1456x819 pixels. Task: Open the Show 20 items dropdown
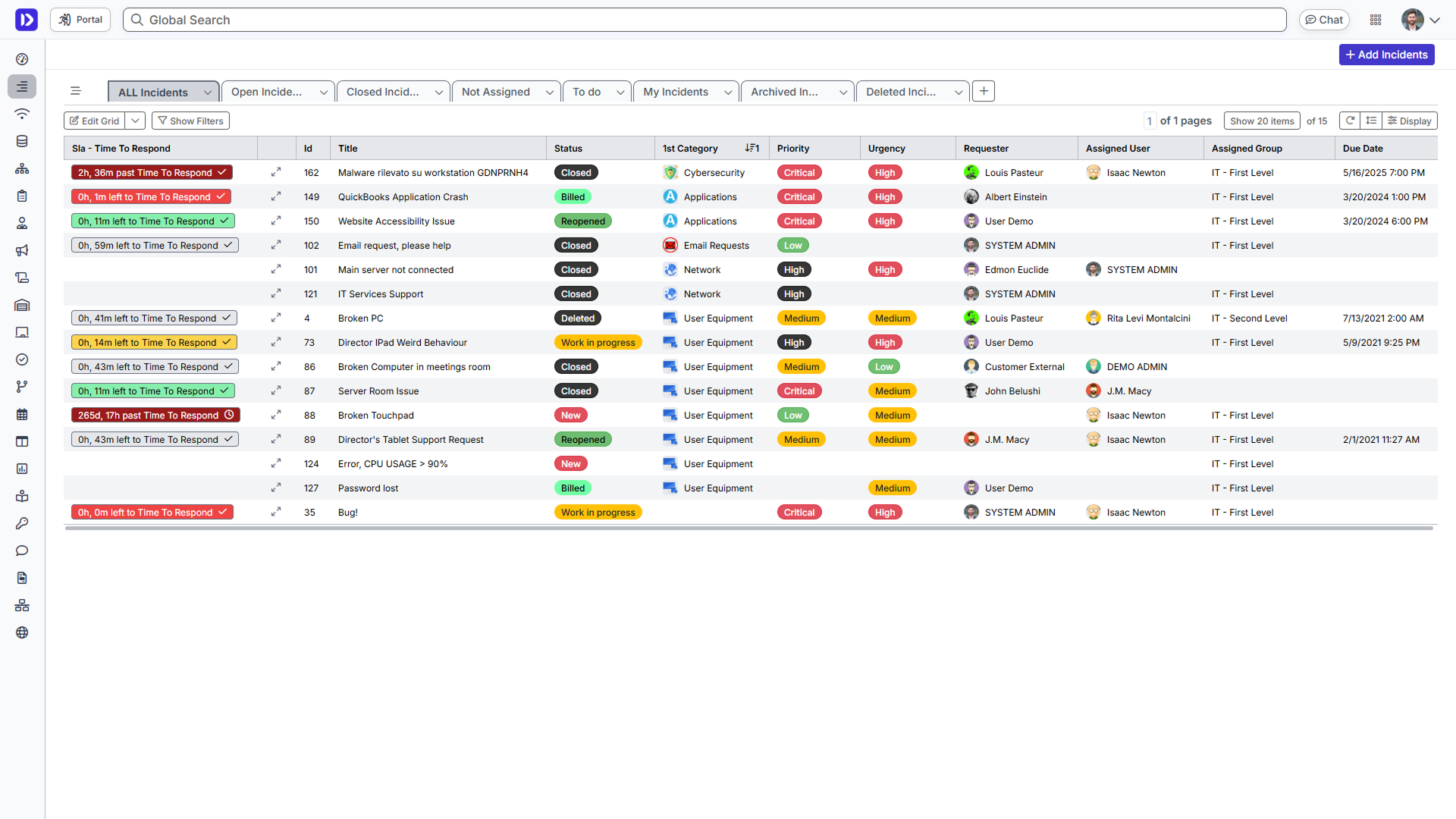tap(1262, 121)
